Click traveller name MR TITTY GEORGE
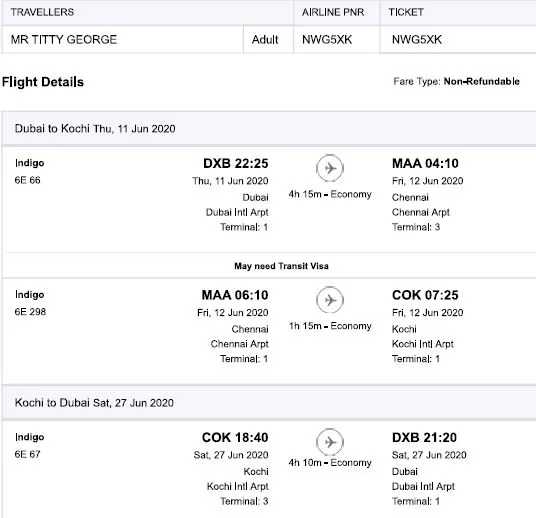Viewport: 536px width, 518px height. coord(64,40)
